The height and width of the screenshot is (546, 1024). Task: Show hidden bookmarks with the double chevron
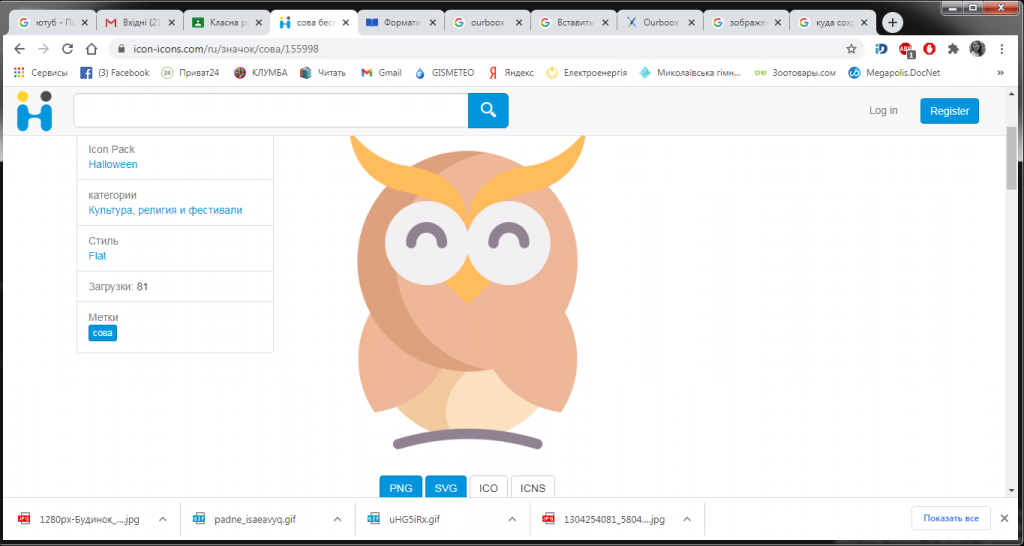click(x=1000, y=72)
